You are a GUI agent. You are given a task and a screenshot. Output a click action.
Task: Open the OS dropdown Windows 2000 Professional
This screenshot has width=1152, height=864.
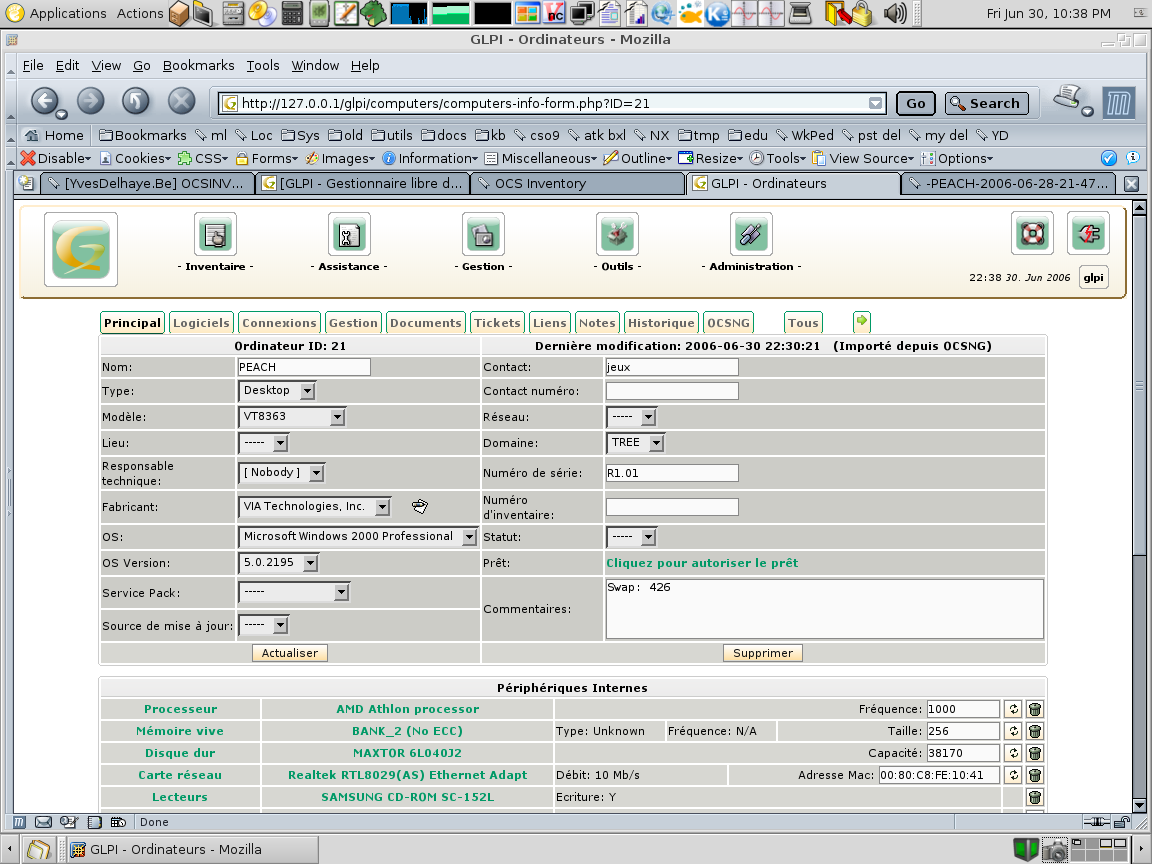click(358, 537)
